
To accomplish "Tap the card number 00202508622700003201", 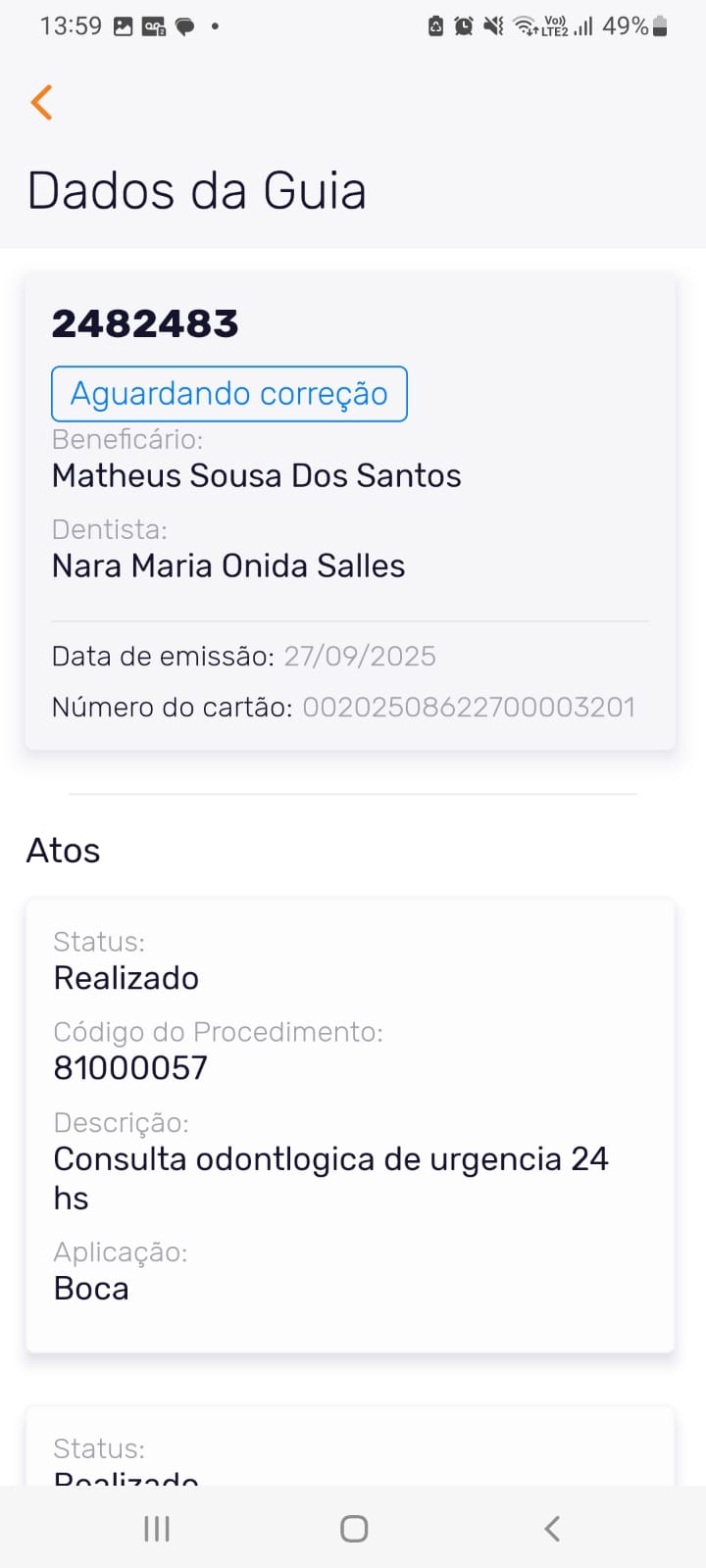I will tap(469, 708).
